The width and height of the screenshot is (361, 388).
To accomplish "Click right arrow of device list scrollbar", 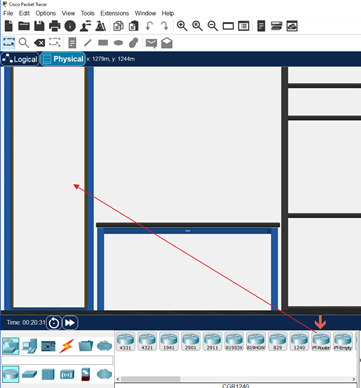I will point(354,379).
